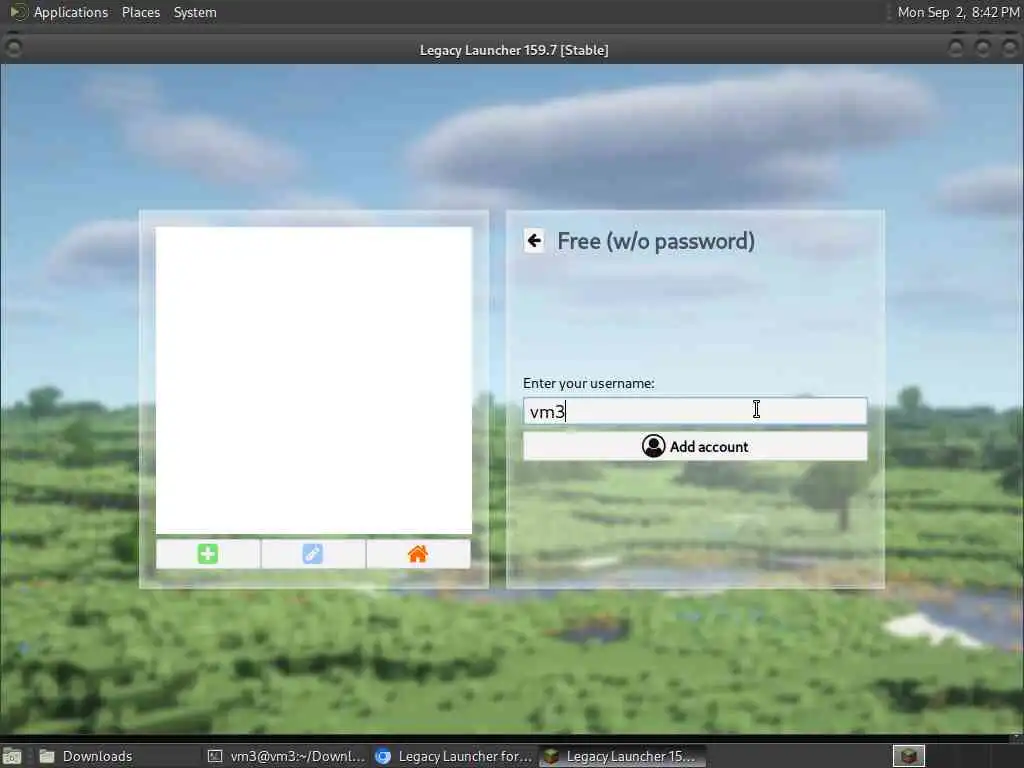Image resolution: width=1024 pixels, height=768 pixels.
Task: Open the System menu
Action: click(x=195, y=12)
